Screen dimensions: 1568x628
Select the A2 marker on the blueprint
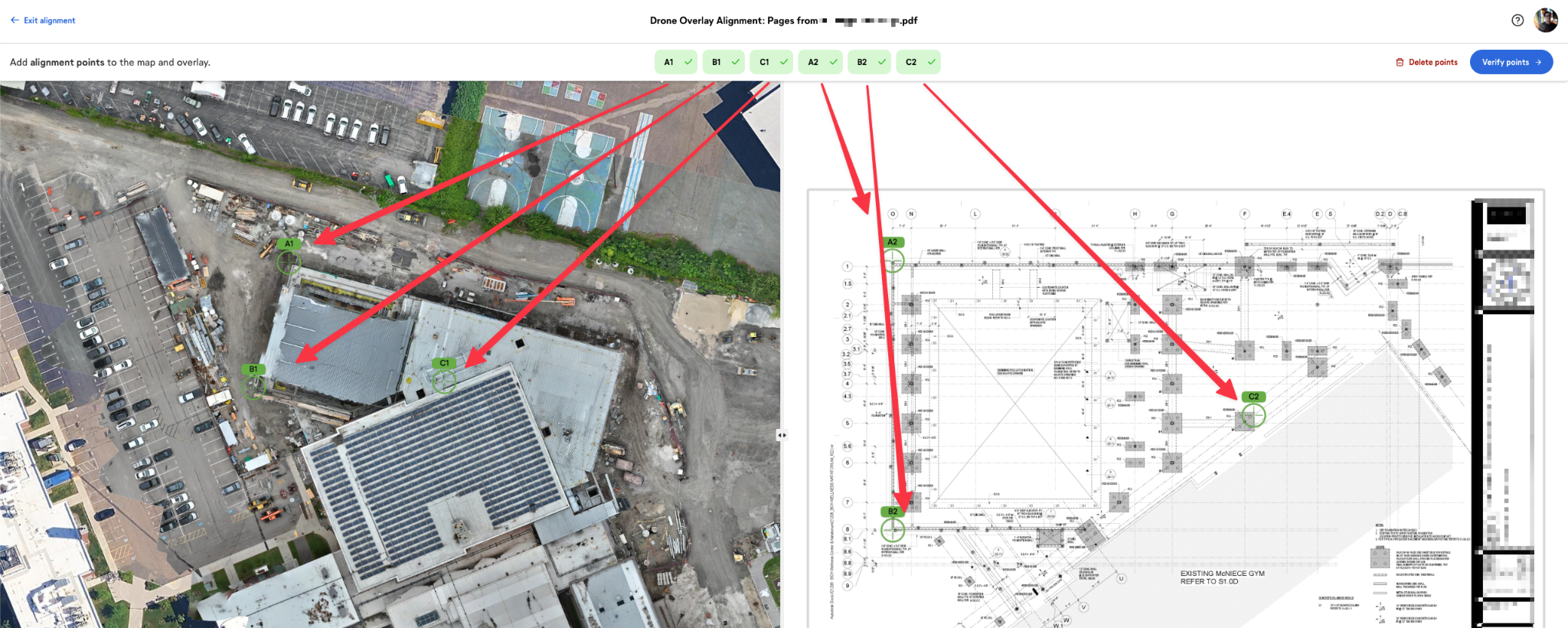893,260
